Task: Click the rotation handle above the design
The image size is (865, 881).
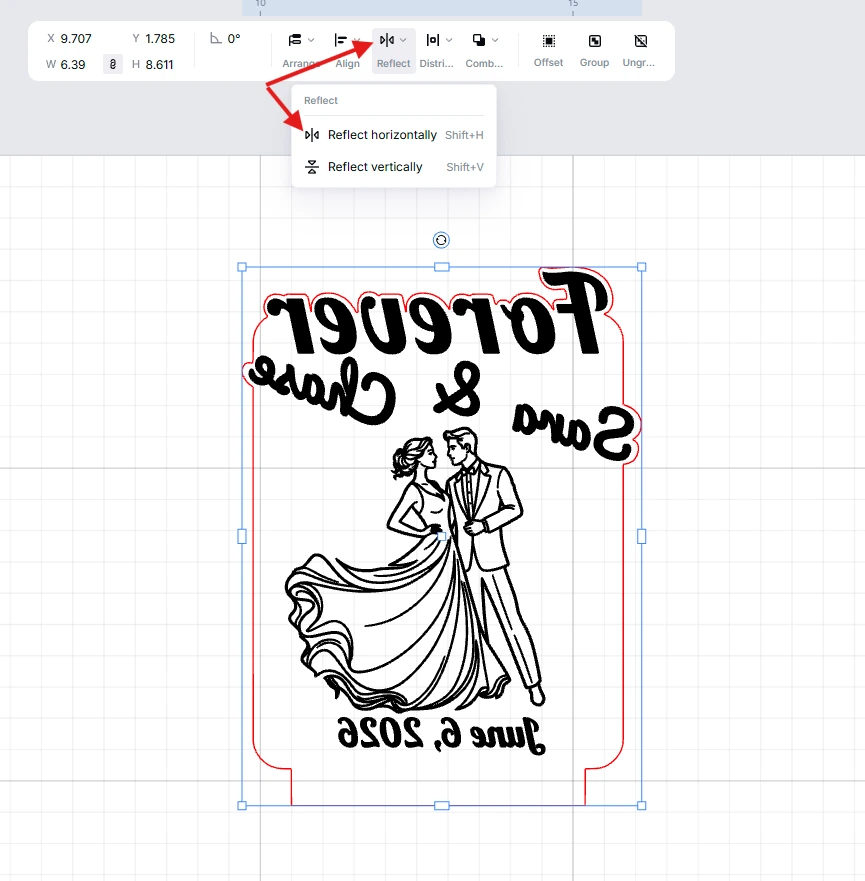Action: click(x=441, y=240)
